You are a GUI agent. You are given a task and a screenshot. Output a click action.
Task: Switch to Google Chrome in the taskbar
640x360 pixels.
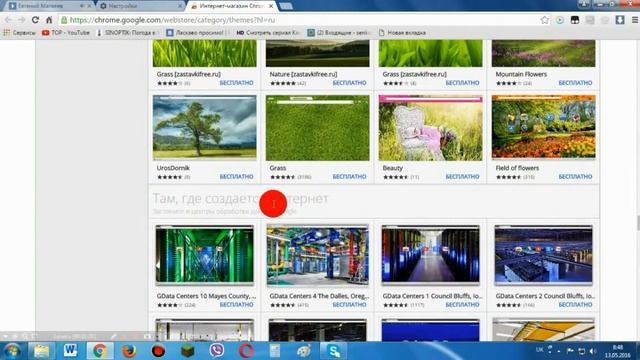tap(100, 351)
